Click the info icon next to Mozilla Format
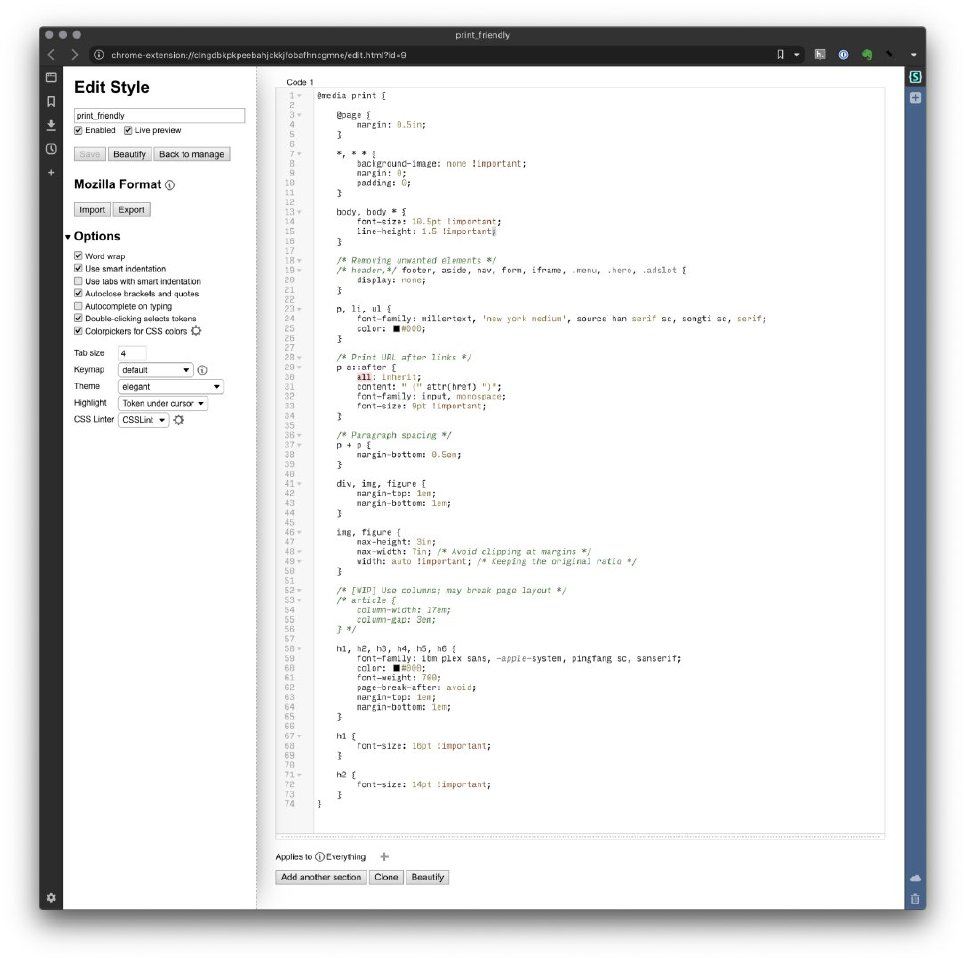 point(170,185)
